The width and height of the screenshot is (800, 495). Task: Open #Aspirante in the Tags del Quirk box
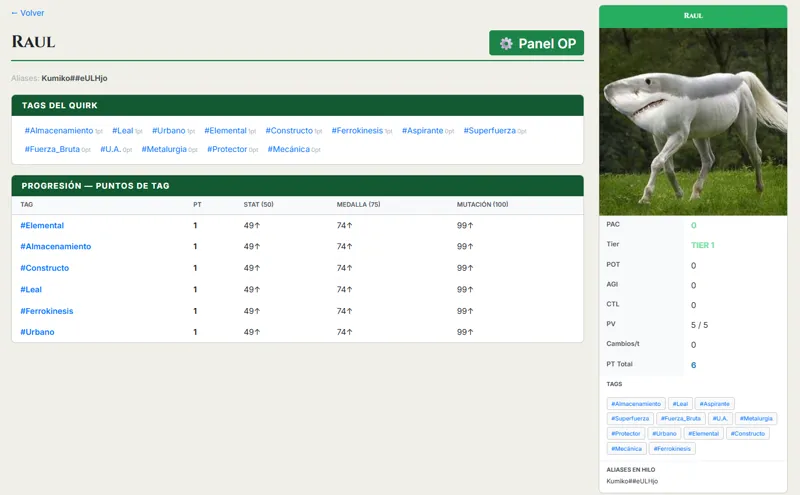pyautogui.click(x=422, y=131)
